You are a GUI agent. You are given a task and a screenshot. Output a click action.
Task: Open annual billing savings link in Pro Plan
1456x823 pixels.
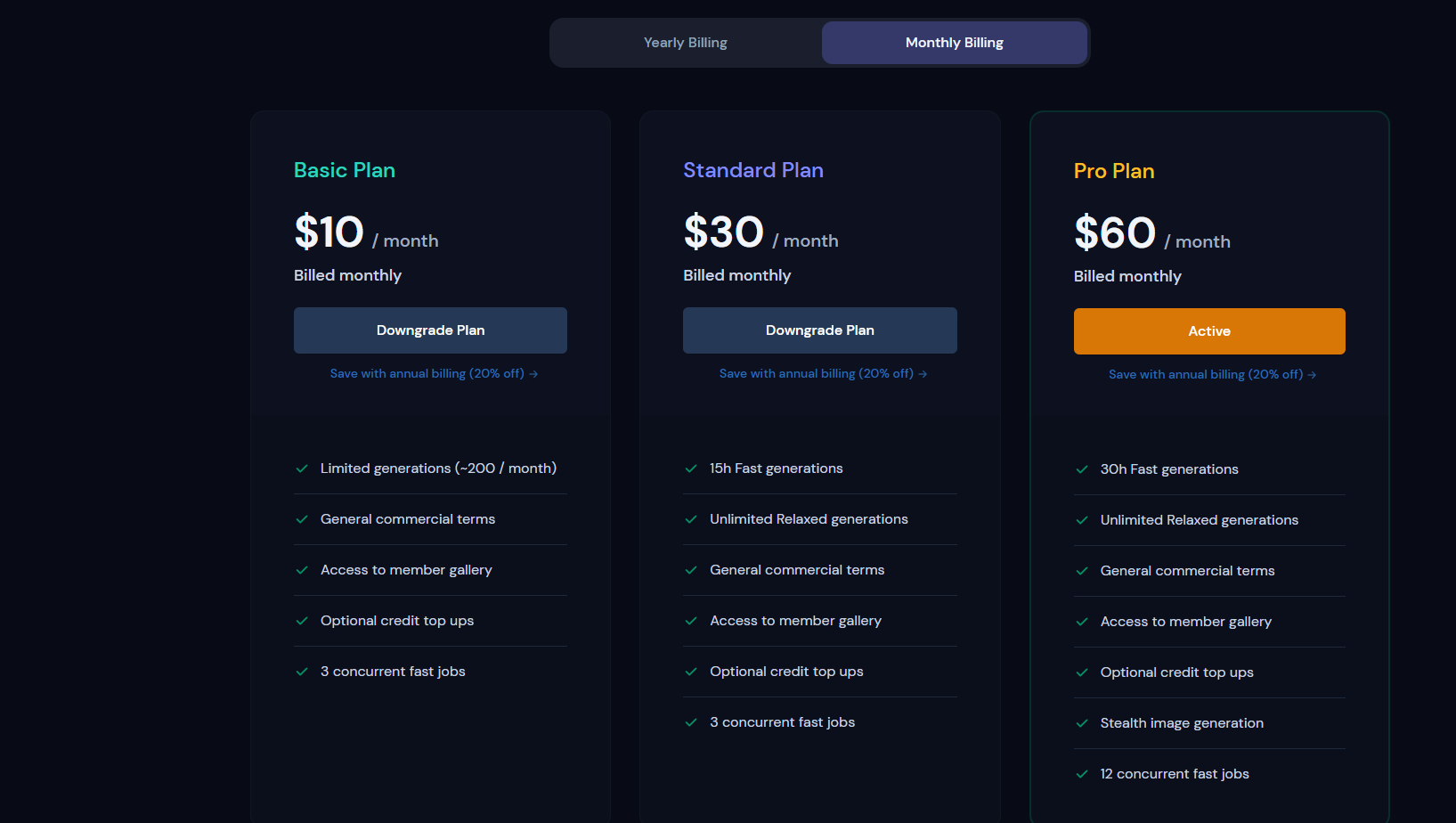1211,375
